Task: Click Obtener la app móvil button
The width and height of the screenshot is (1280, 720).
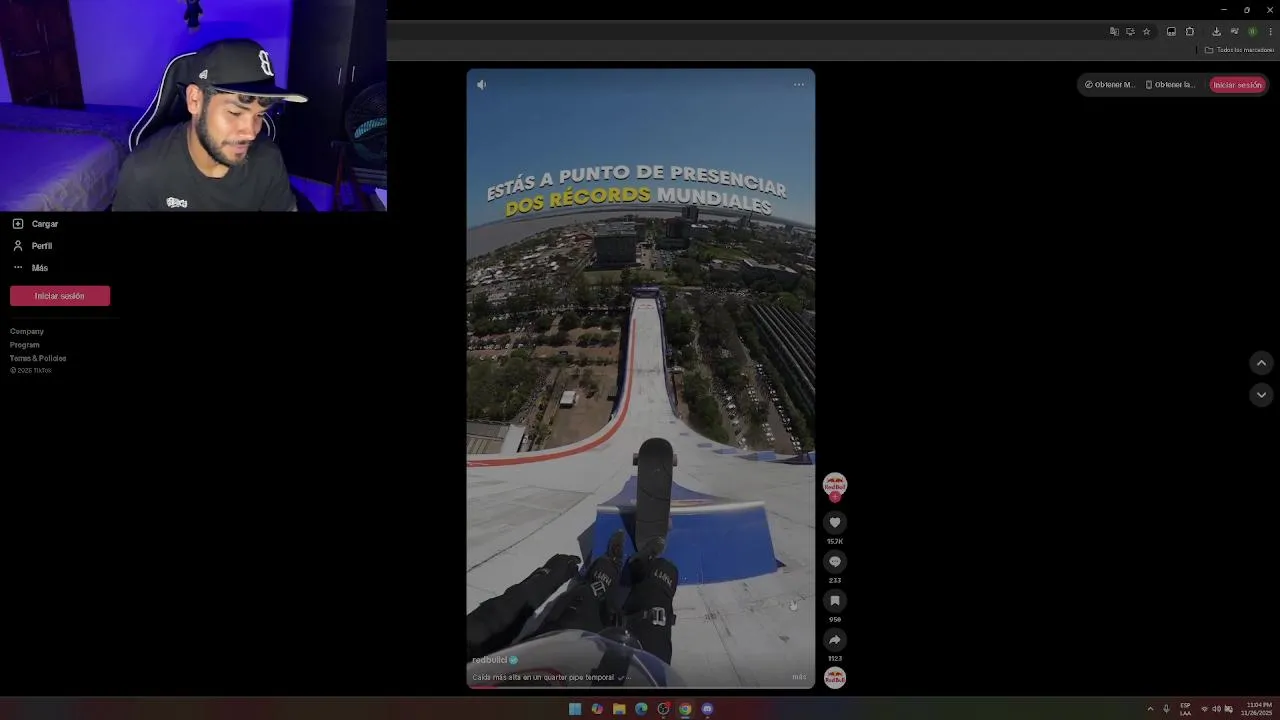Action: coord(1170,85)
